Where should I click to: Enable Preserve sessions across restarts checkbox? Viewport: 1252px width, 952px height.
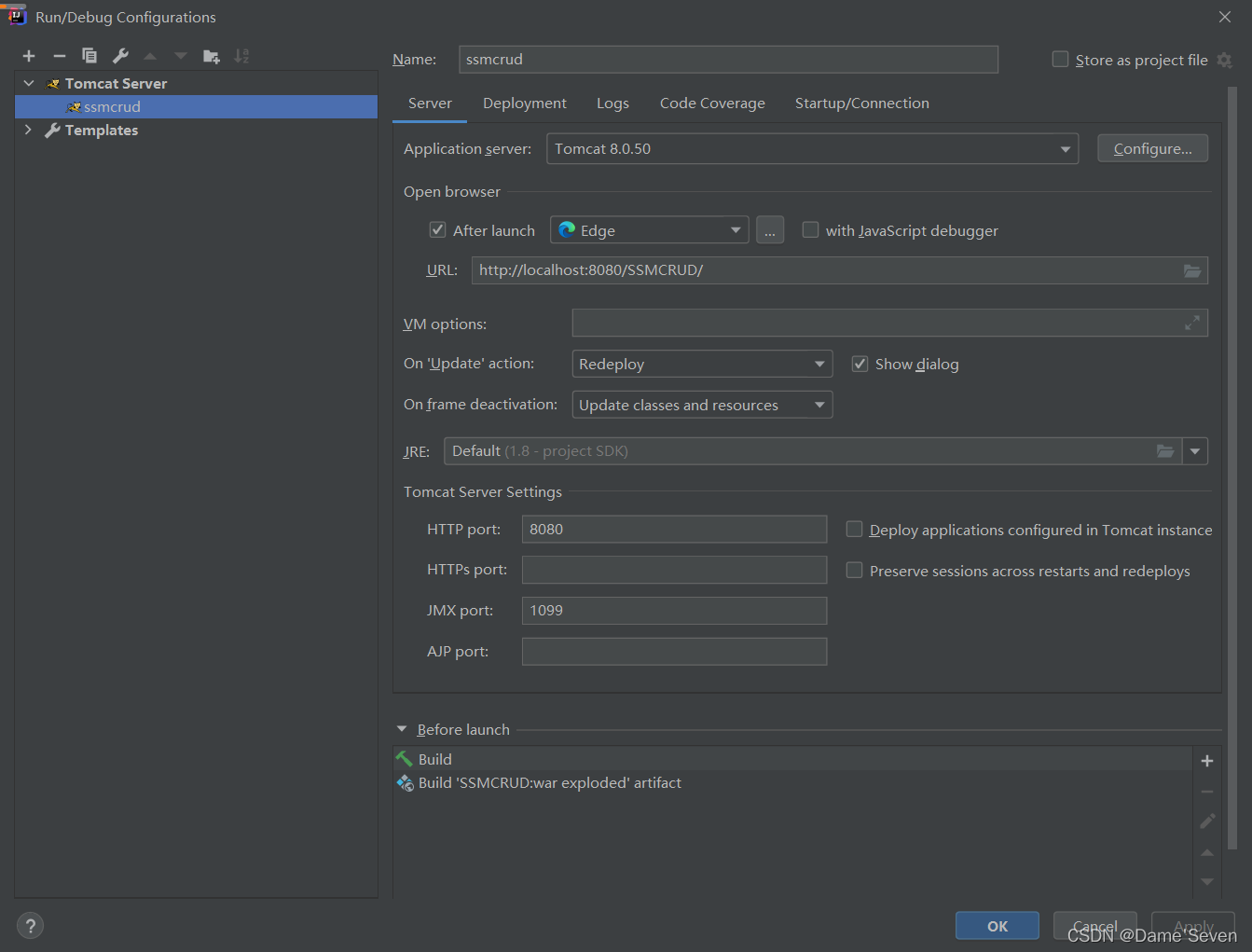point(854,570)
